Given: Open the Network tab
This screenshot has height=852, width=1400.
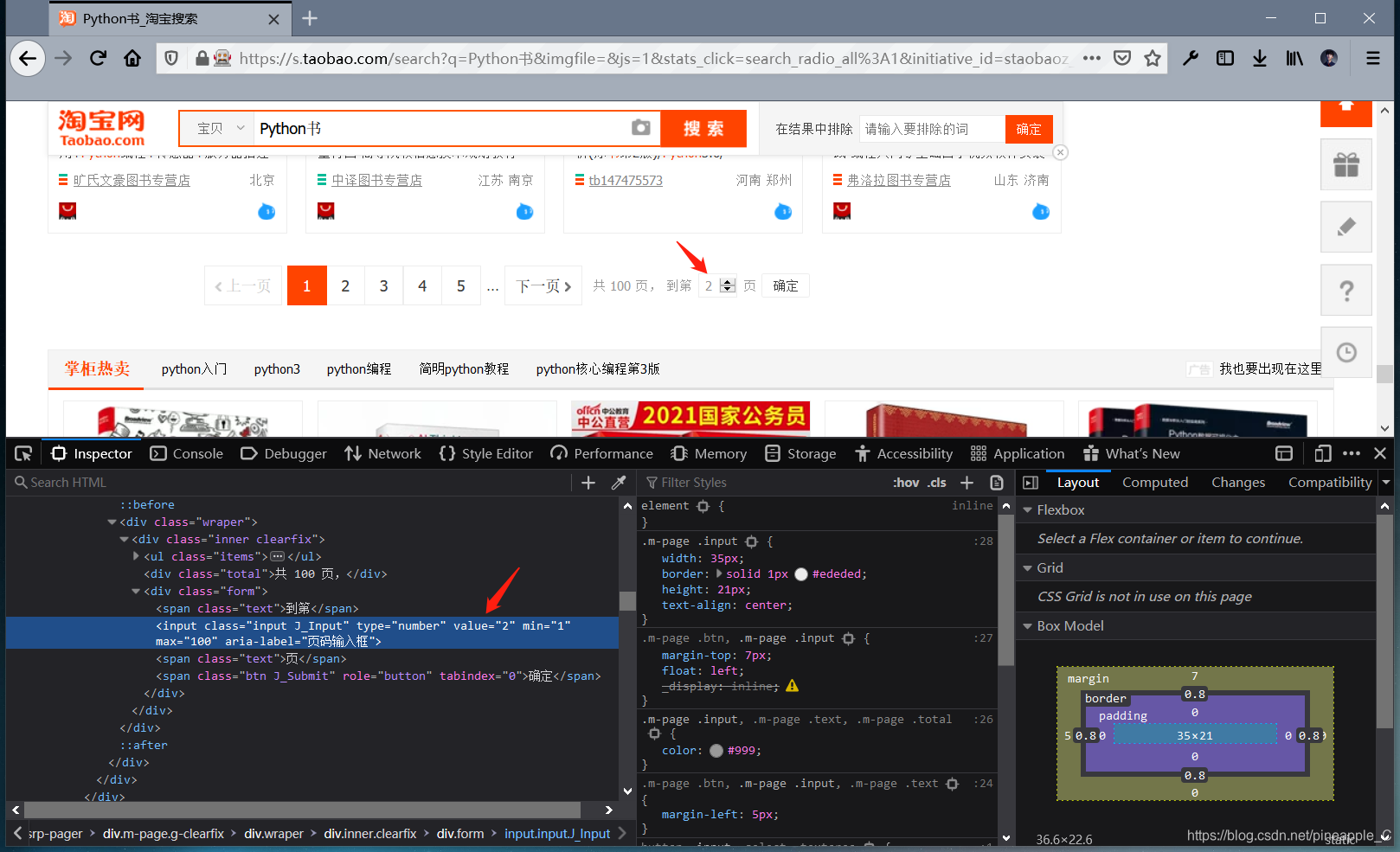Looking at the screenshot, I should (x=382, y=453).
